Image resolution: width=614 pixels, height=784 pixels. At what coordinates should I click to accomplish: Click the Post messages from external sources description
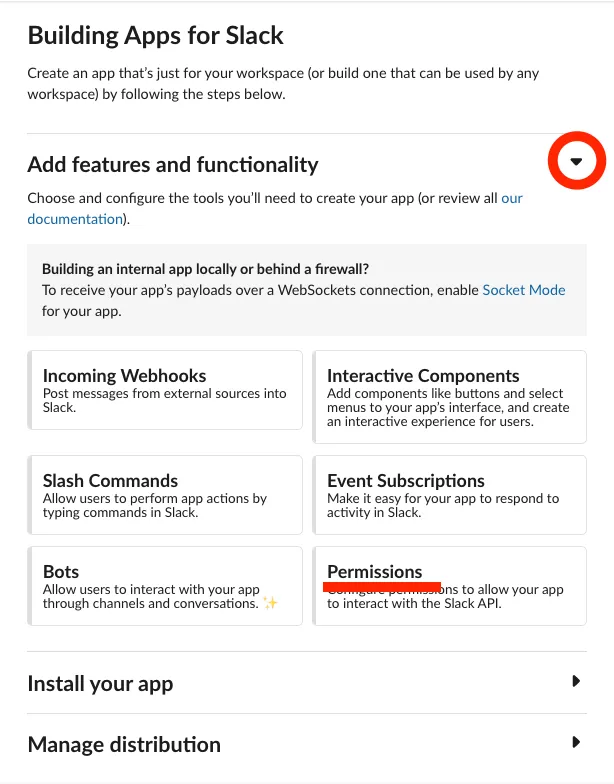pyautogui.click(x=164, y=400)
